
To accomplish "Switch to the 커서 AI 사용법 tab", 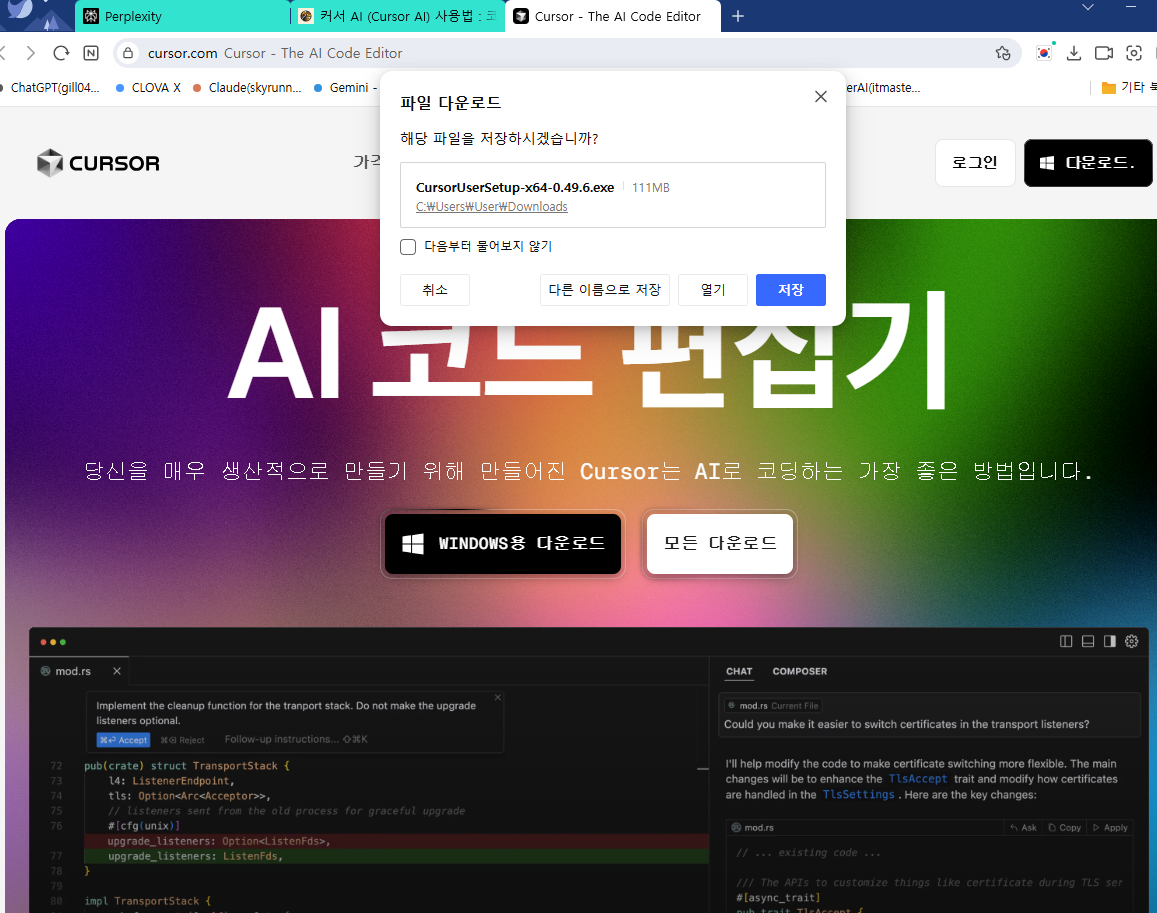I will click(x=398, y=16).
